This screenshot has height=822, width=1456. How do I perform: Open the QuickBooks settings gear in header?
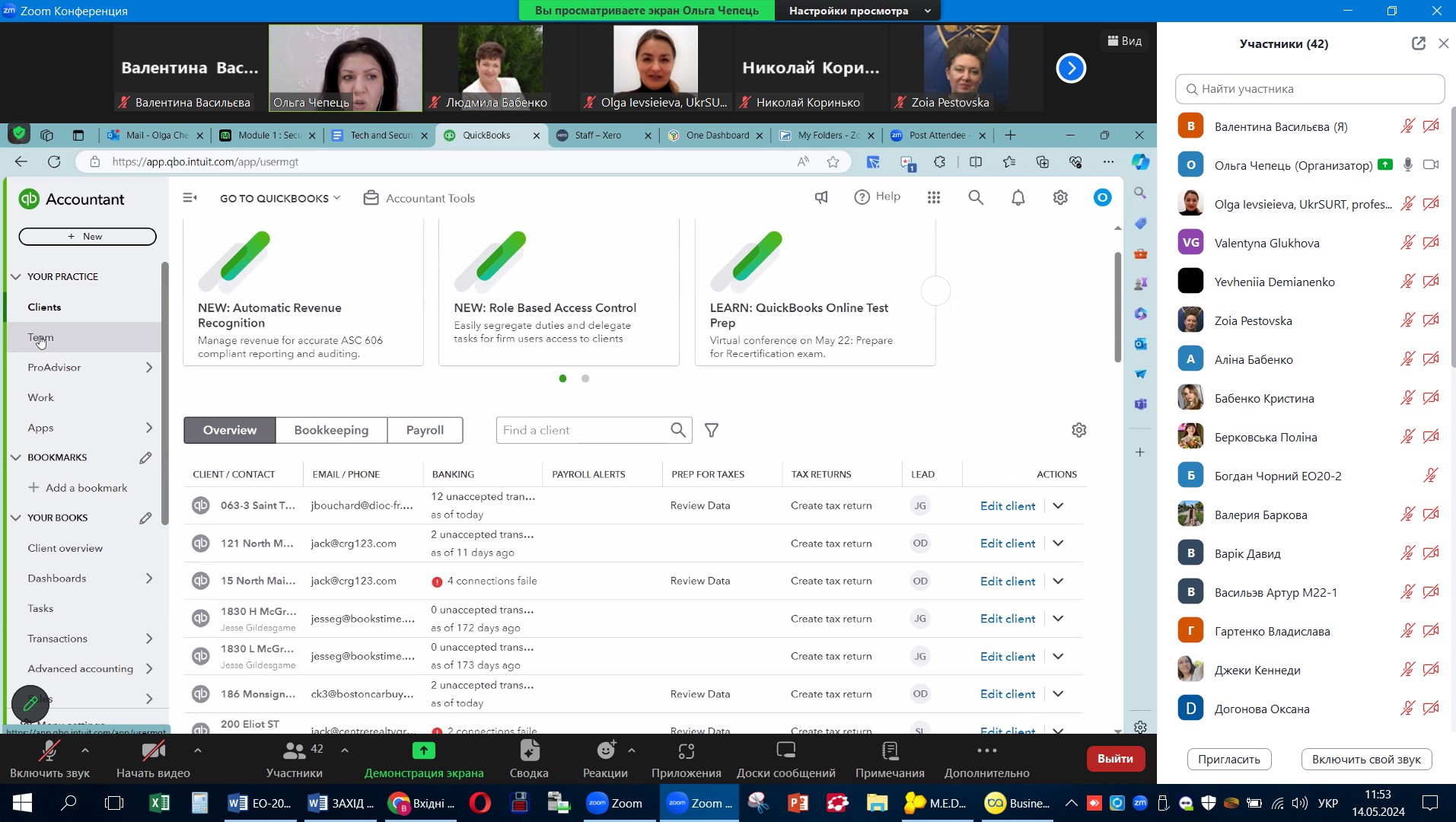pos(1060,198)
